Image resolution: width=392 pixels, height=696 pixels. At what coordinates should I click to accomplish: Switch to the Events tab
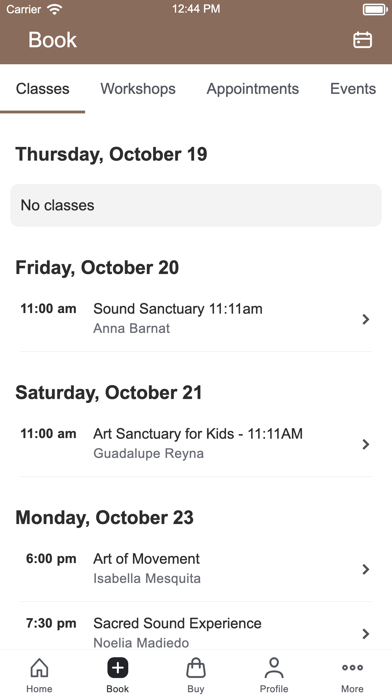(x=353, y=89)
